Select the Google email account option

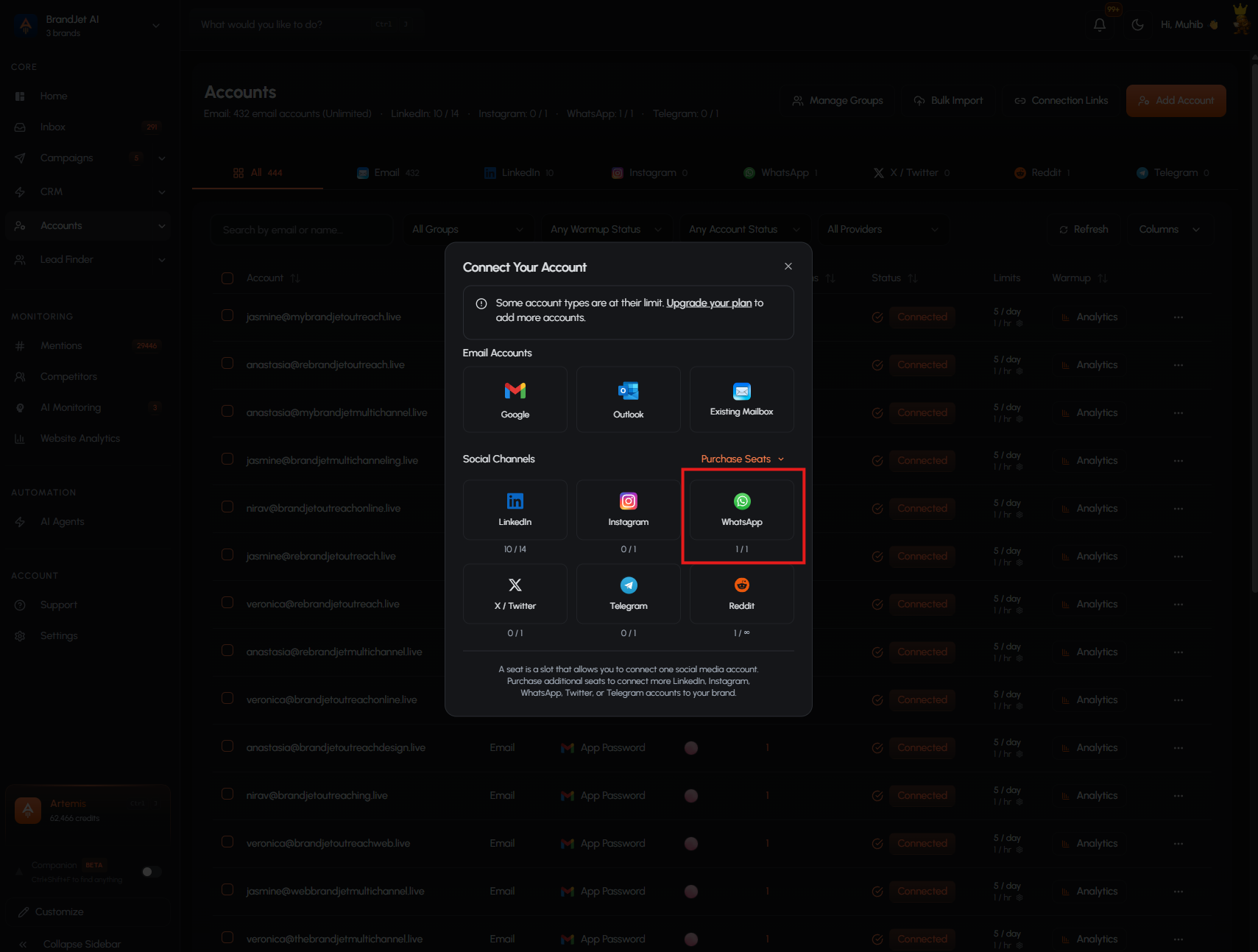click(515, 399)
